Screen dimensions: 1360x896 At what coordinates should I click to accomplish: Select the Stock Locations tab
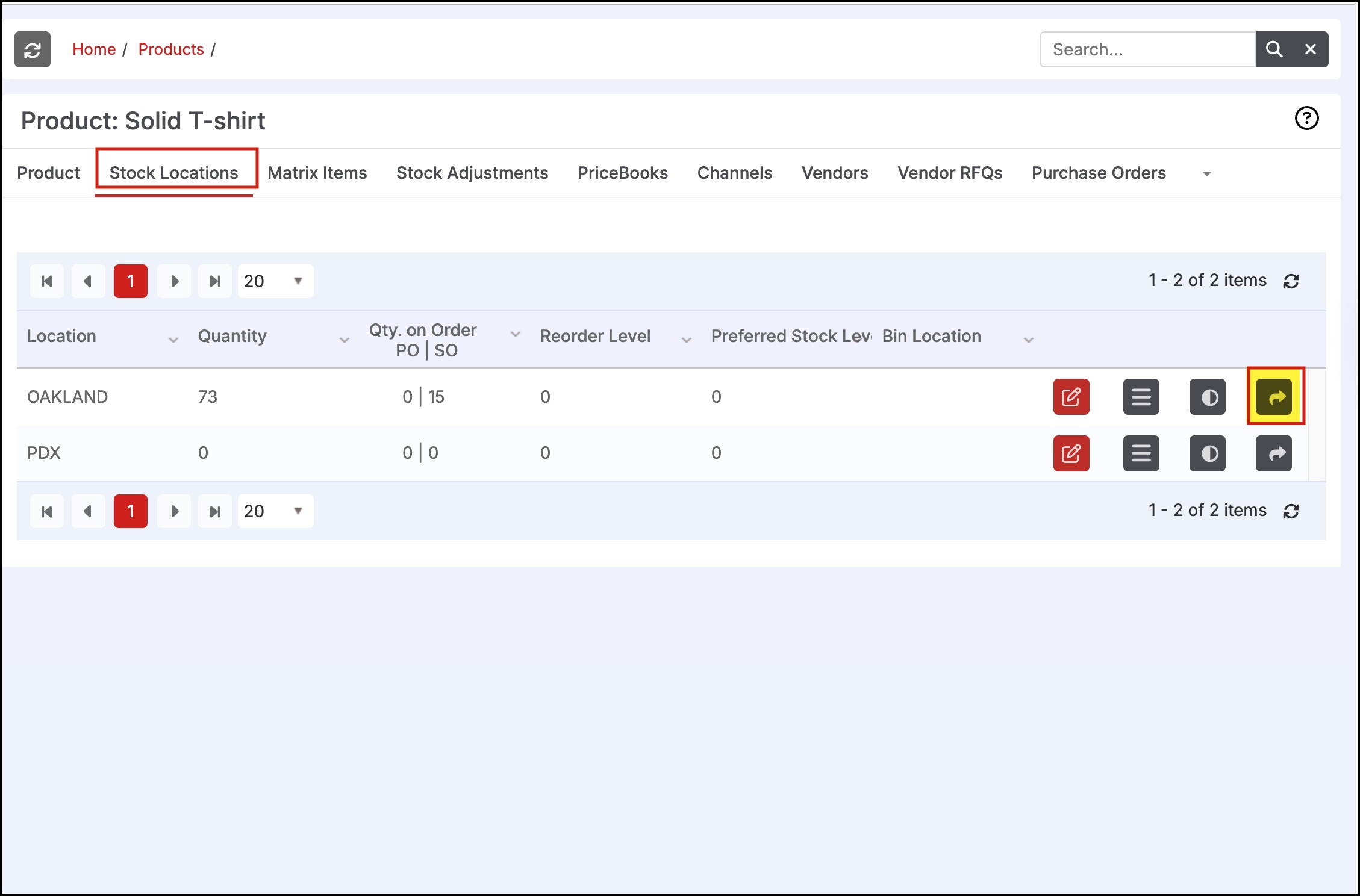[174, 173]
